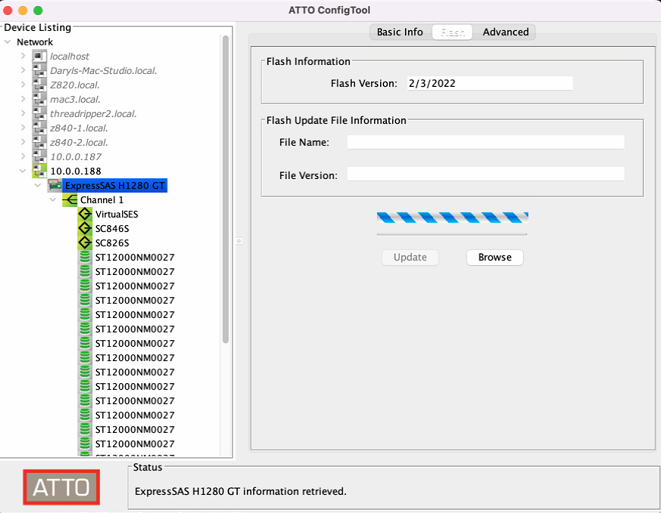Image resolution: width=661 pixels, height=513 pixels.
Task: Expand the z840-1.local node
Action: [x=23, y=128]
